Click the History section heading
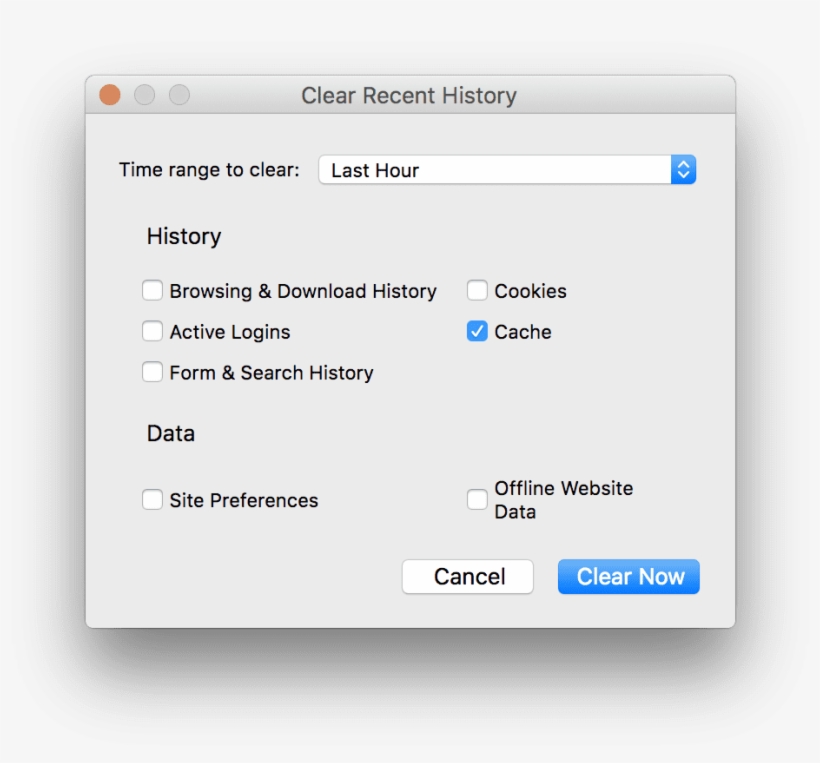Image resolution: width=820 pixels, height=763 pixels. [x=184, y=237]
